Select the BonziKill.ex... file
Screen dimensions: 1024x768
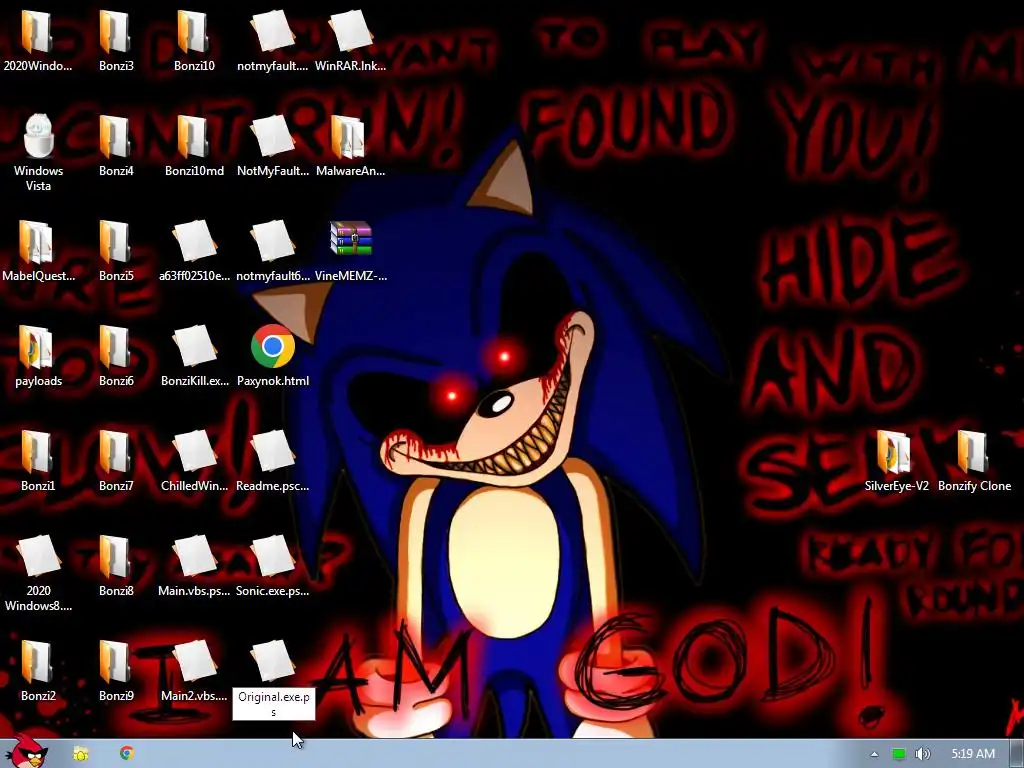[194, 347]
